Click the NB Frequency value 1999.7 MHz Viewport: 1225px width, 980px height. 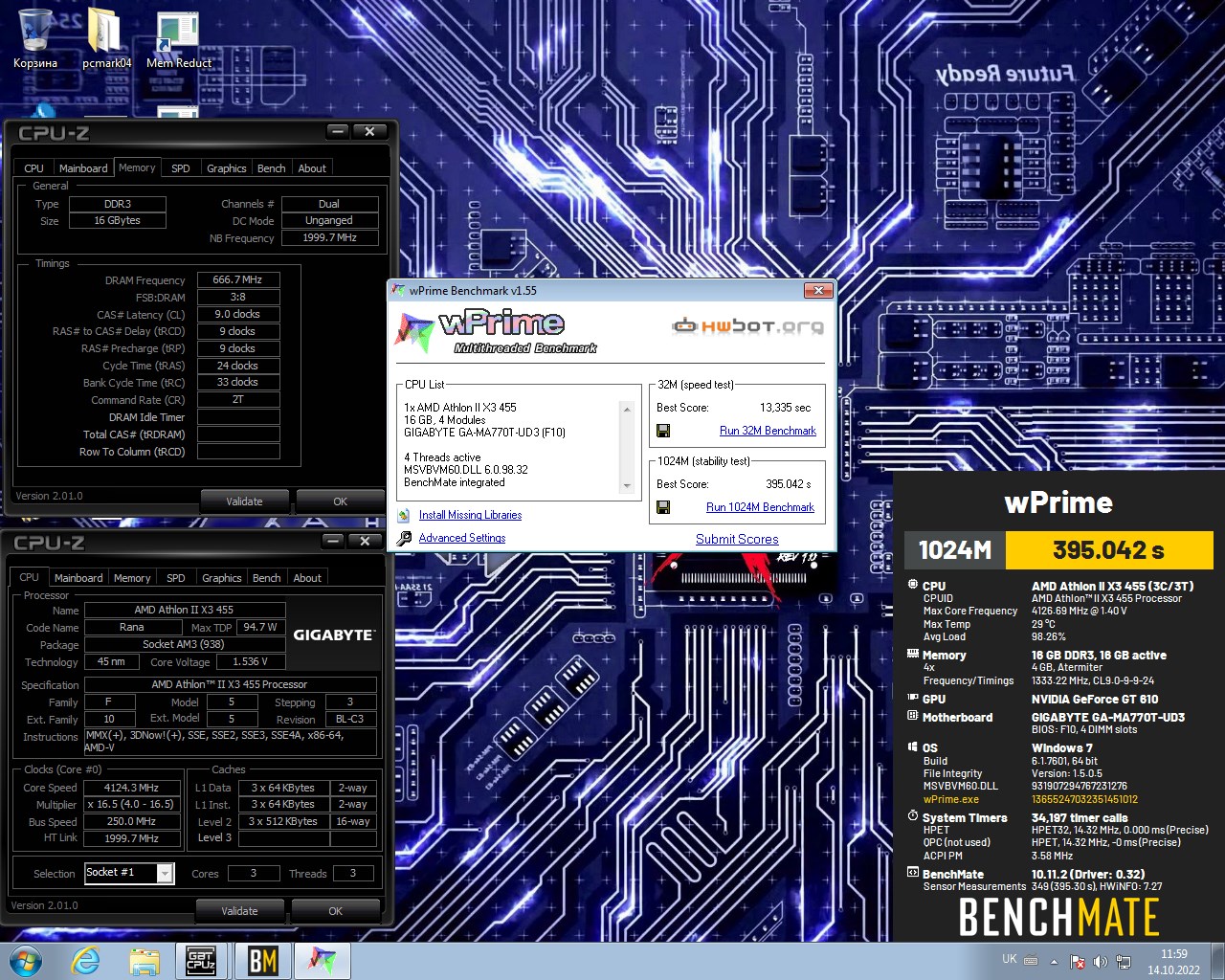click(x=329, y=237)
